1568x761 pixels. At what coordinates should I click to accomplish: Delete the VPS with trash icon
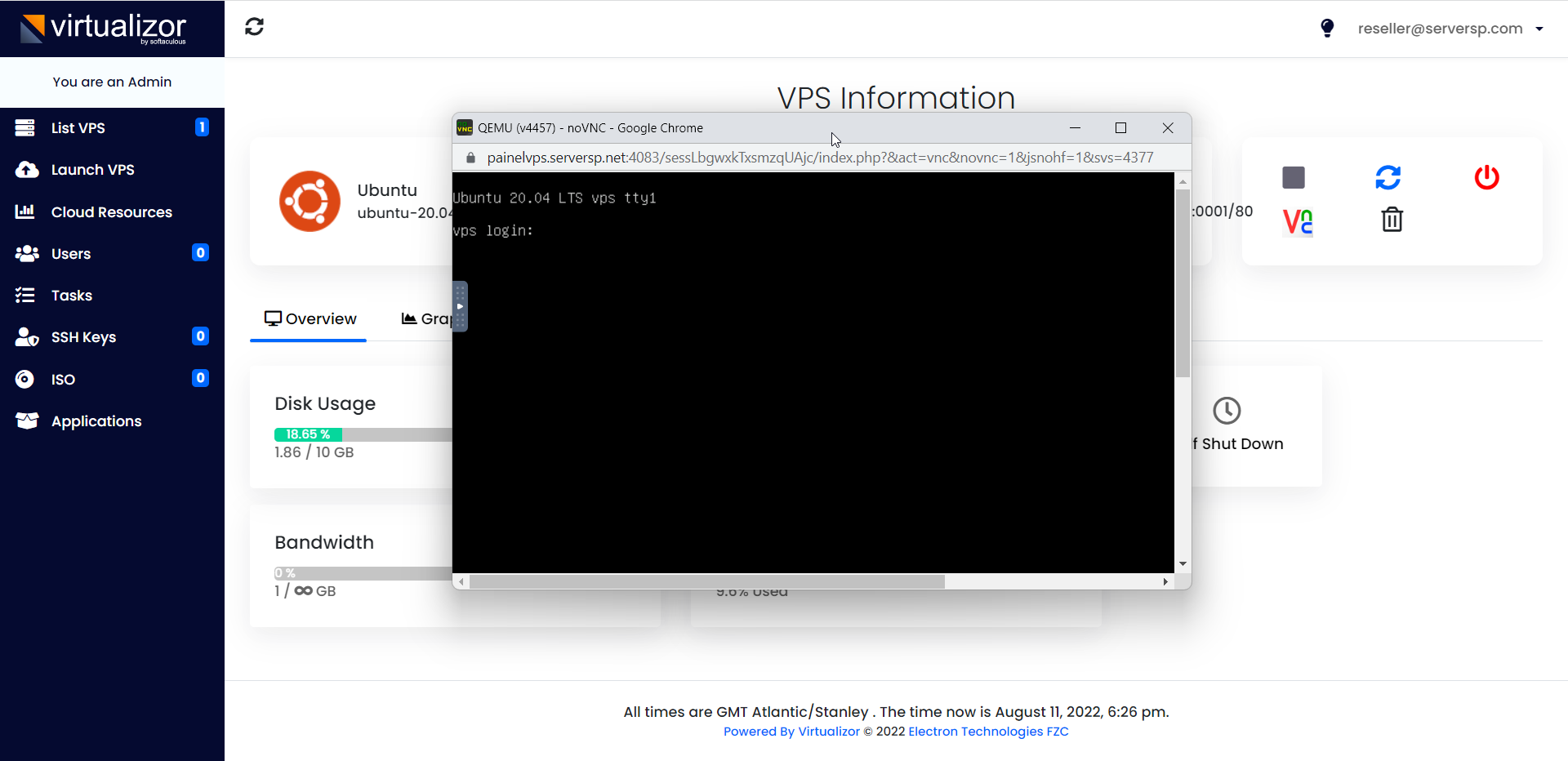1392,219
